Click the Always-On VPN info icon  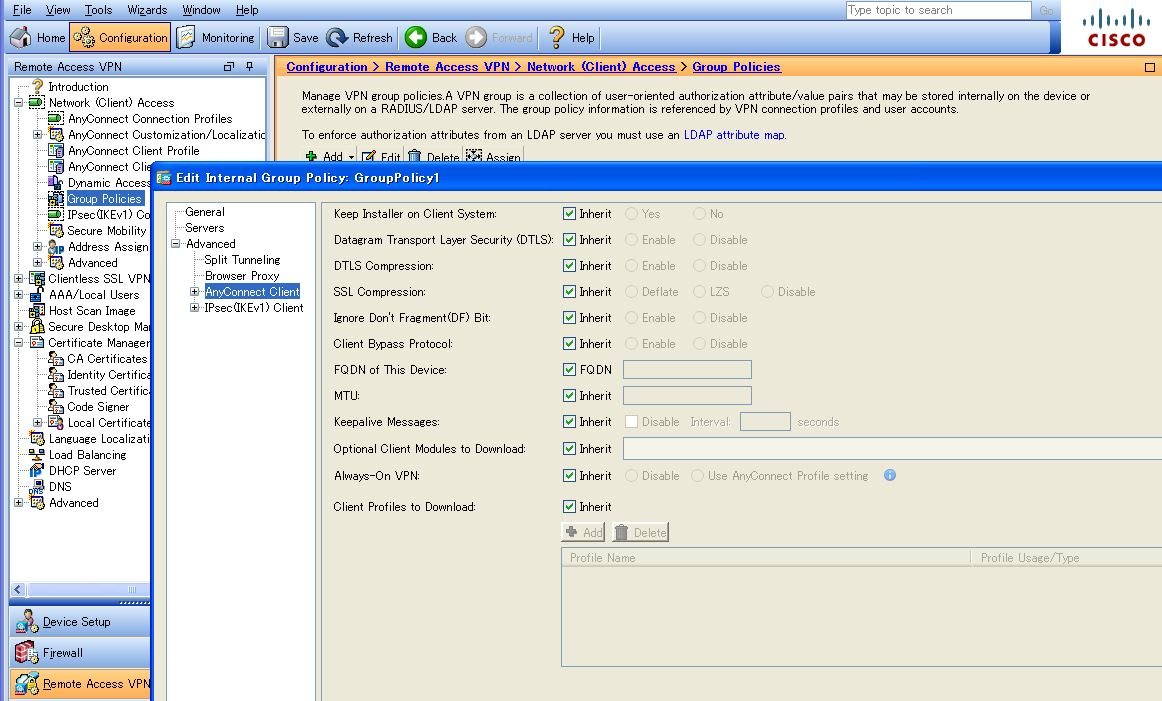[890, 475]
